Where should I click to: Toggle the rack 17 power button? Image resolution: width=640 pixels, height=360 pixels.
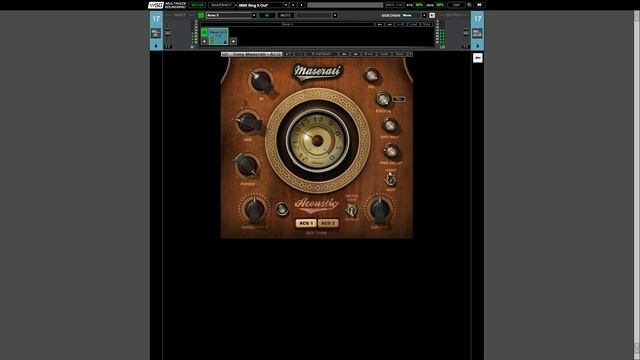pos(201,16)
